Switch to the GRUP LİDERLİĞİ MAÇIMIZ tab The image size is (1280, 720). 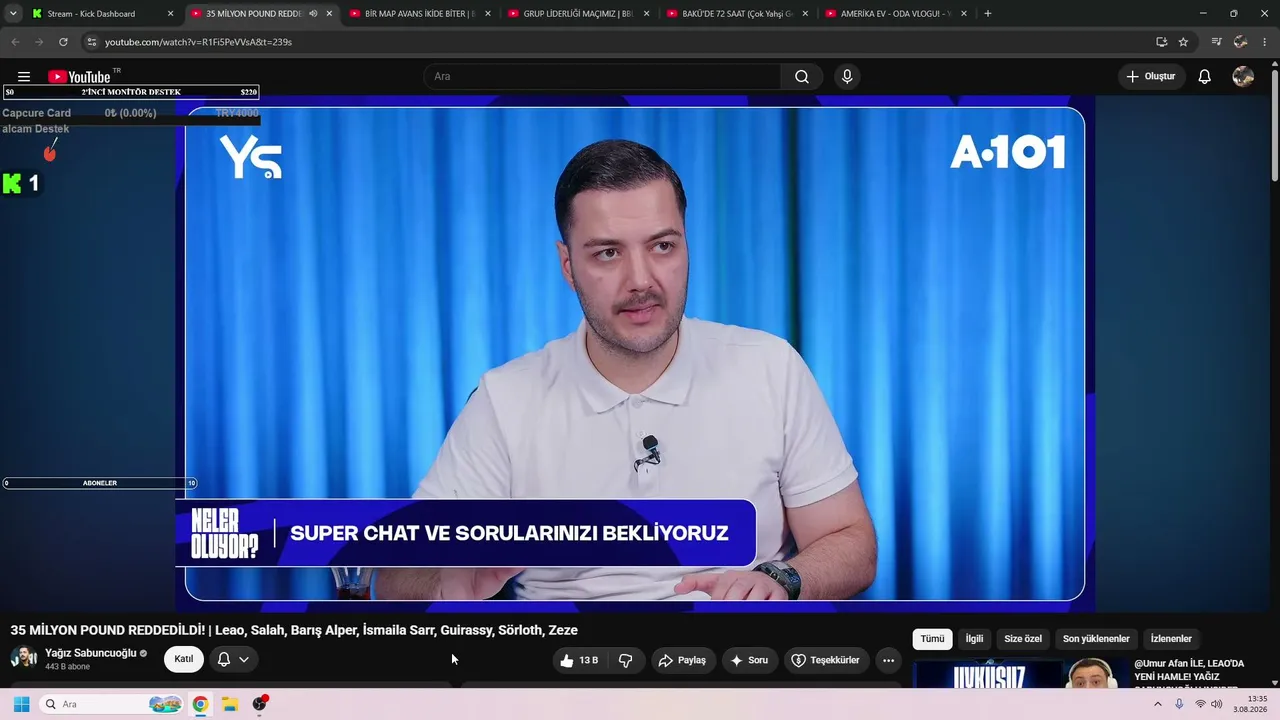click(578, 14)
